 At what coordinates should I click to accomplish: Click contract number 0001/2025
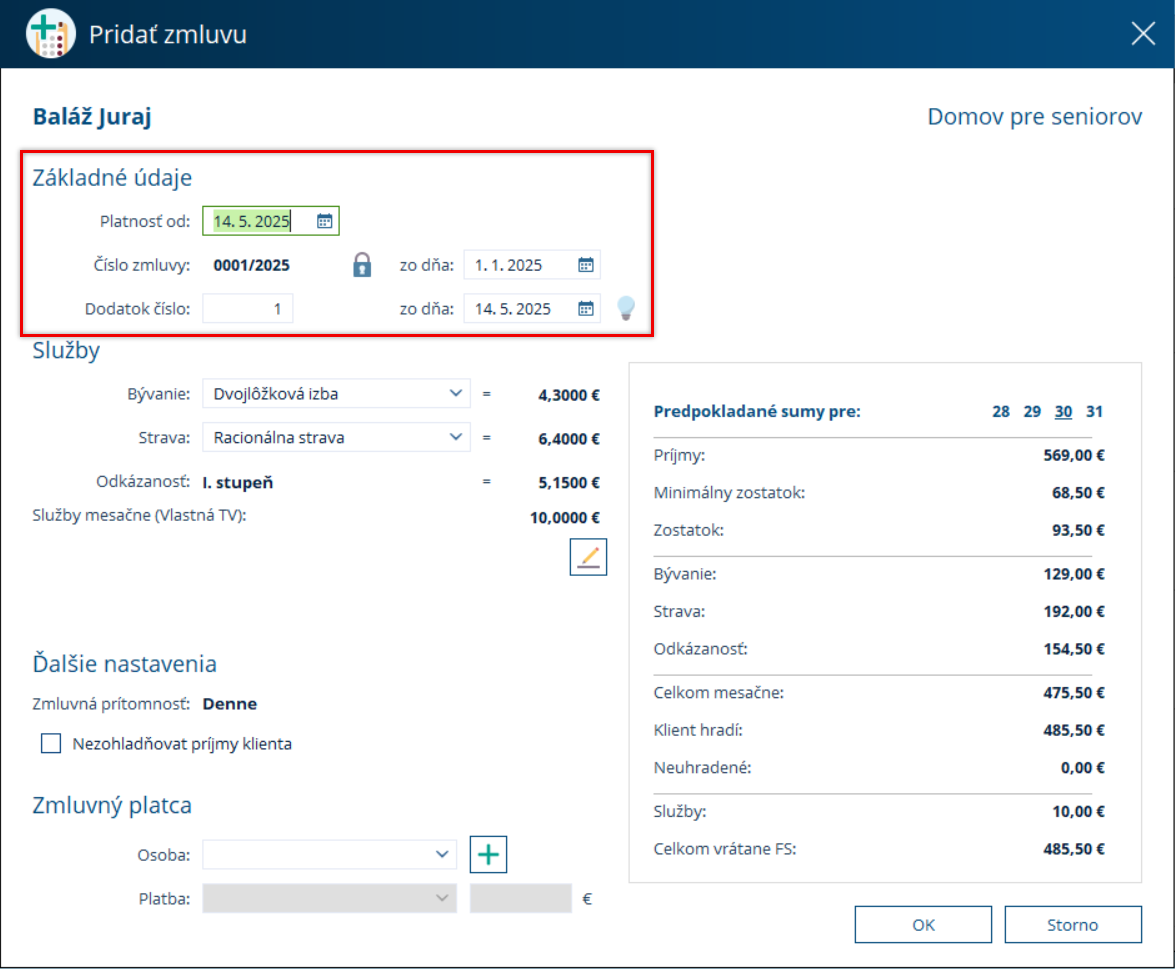click(251, 265)
